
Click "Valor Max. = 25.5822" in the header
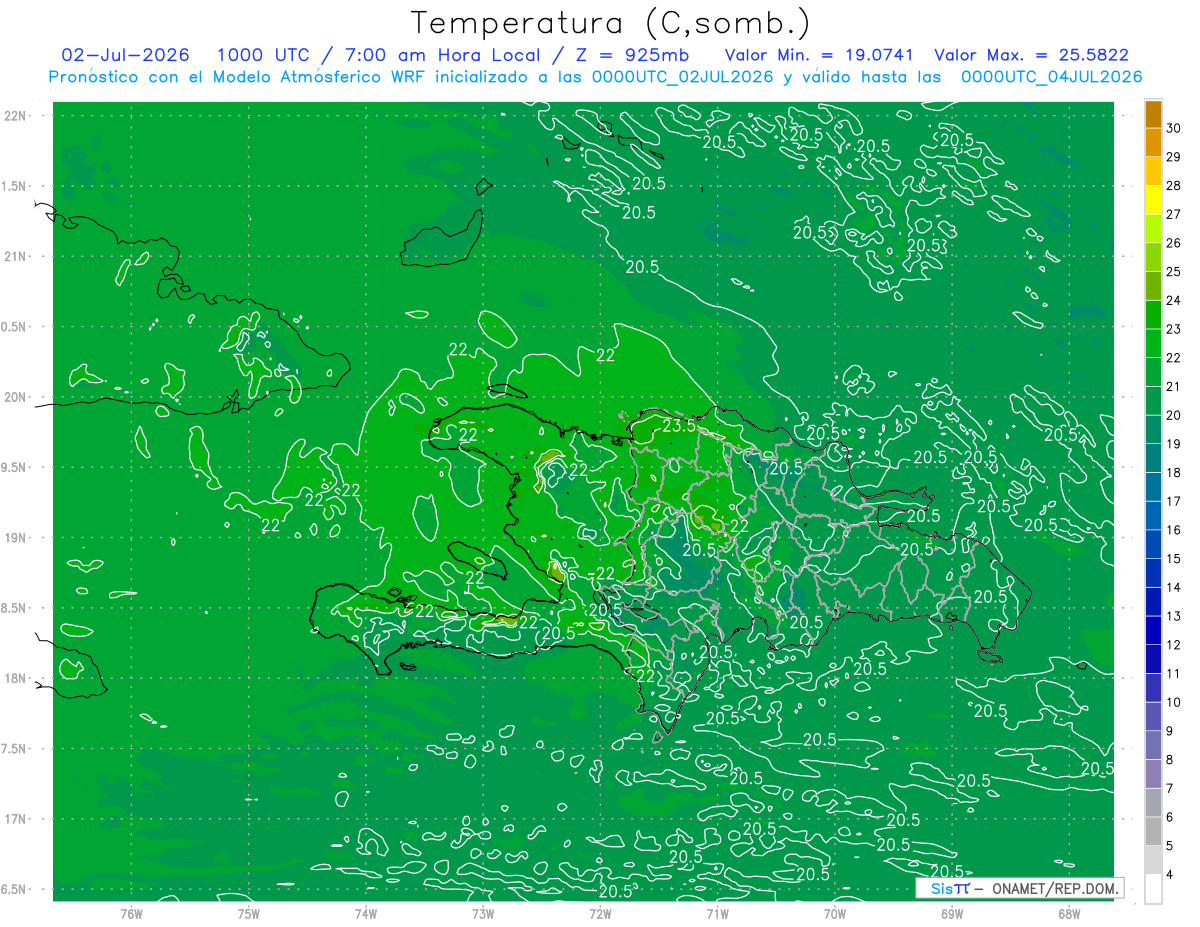click(x=1032, y=55)
